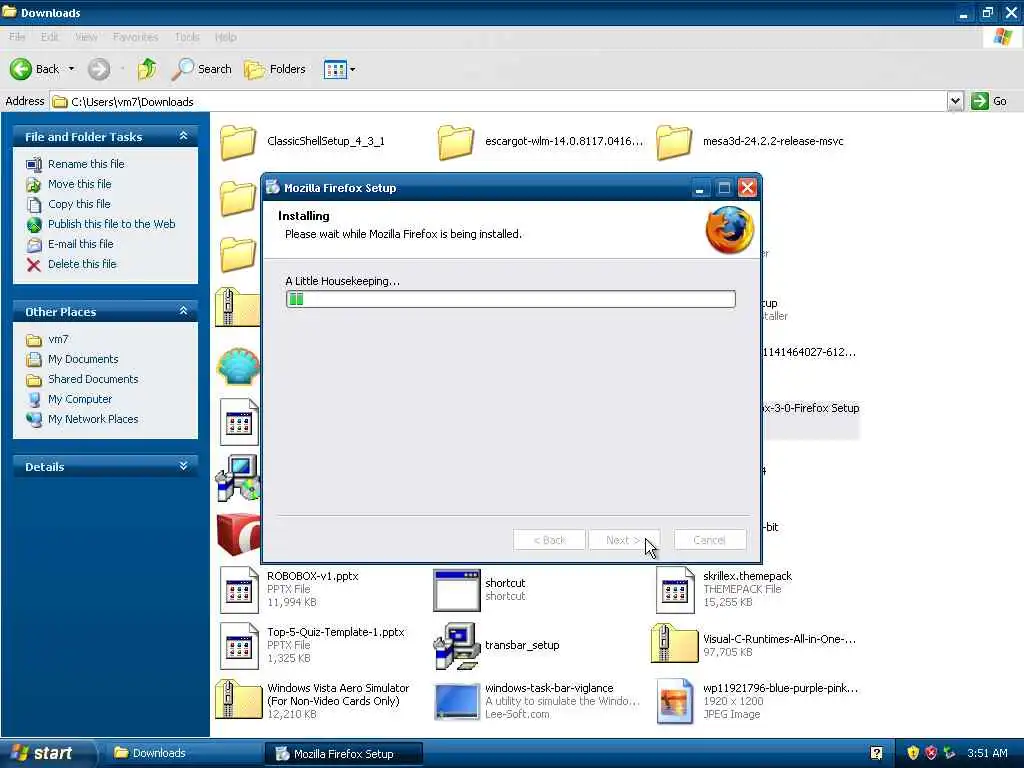Open the Edit menu
The image size is (1024, 768).
click(x=50, y=37)
